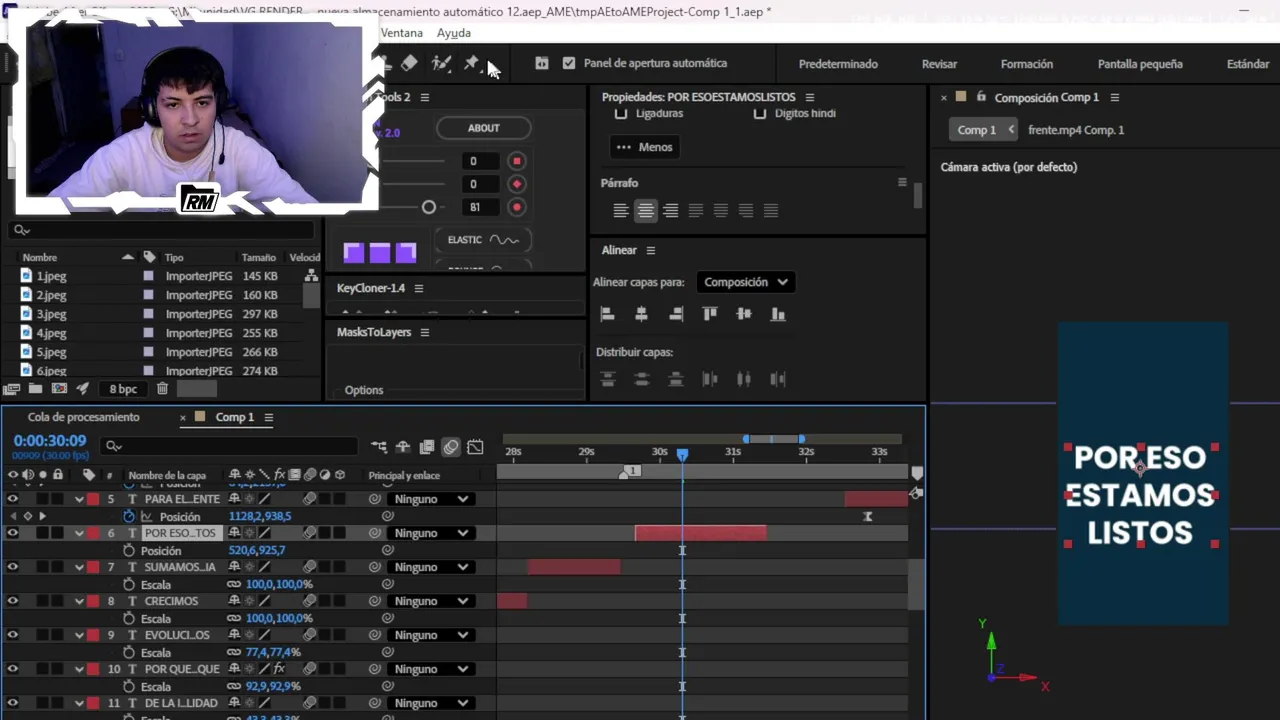Open parent dropdown for PARA EL...ENTE layer

pyautogui.click(x=431, y=499)
